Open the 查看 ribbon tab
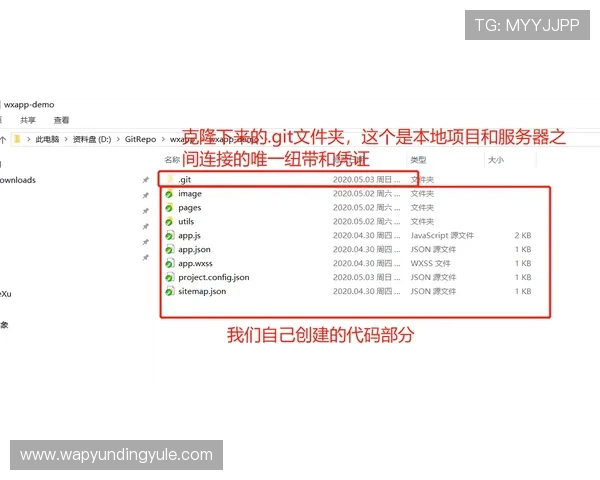600x480 pixels. (x=61, y=120)
